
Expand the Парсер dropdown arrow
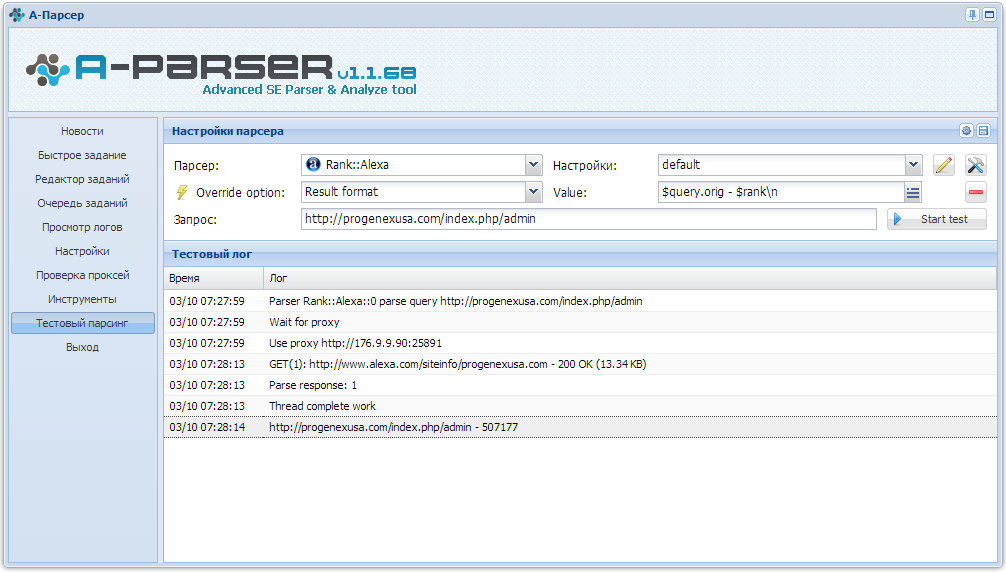tap(533, 165)
